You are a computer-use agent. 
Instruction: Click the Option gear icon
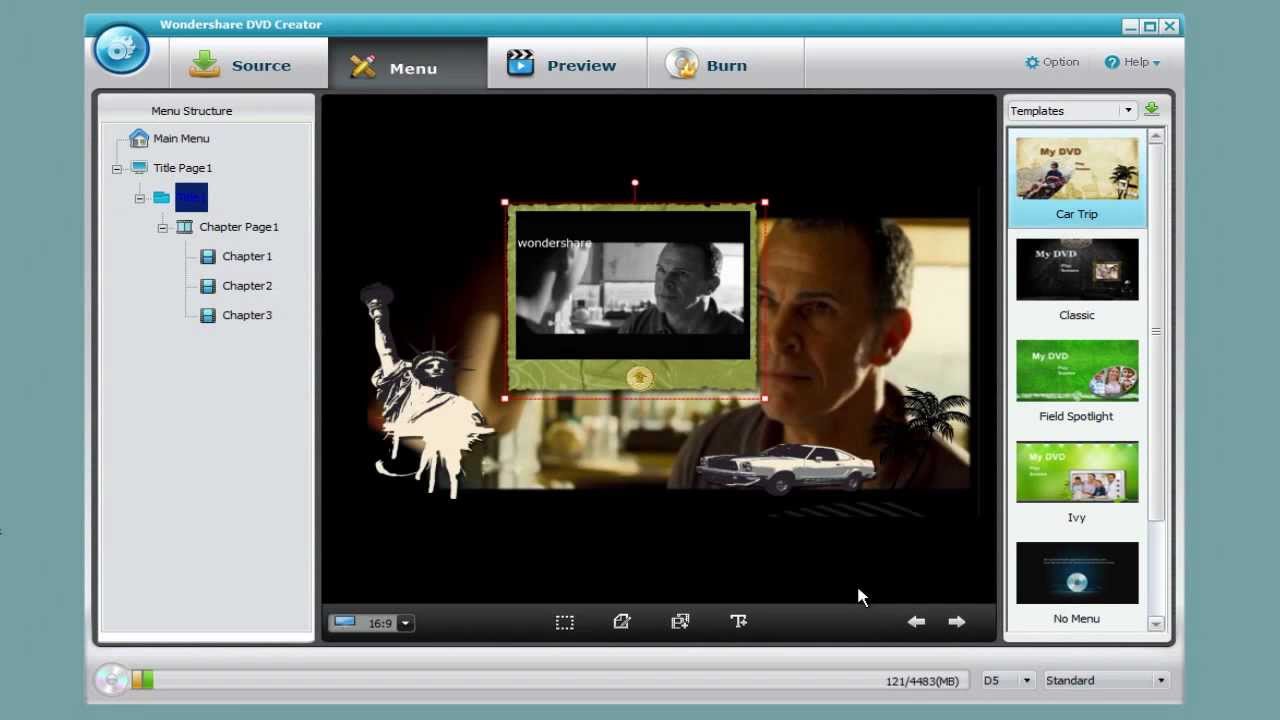coord(1032,62)
